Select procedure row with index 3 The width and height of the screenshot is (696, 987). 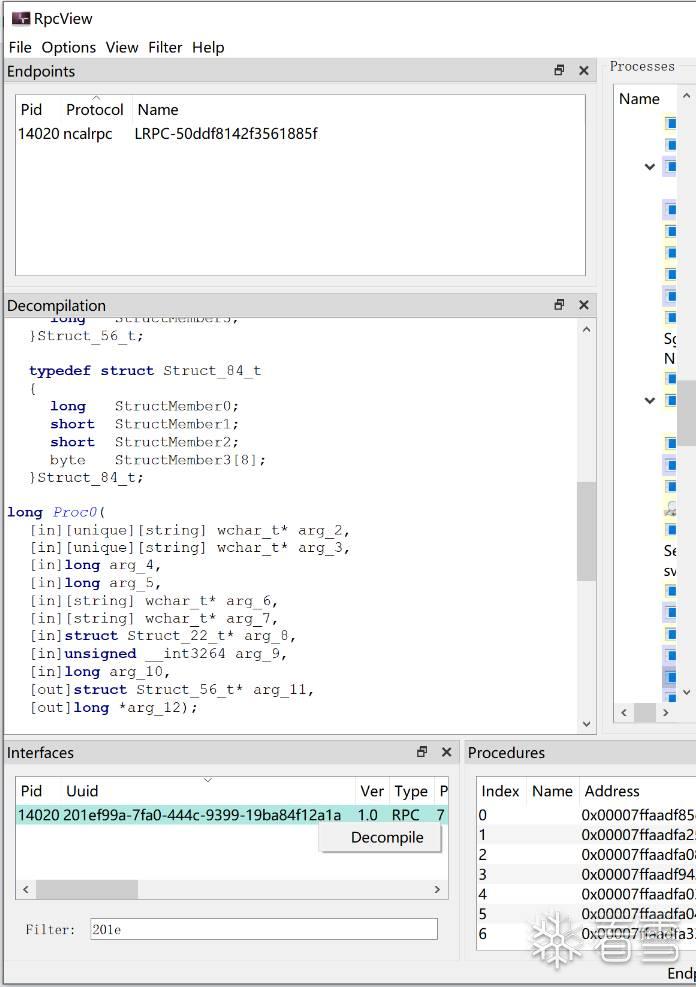click(x=586, y=874)
